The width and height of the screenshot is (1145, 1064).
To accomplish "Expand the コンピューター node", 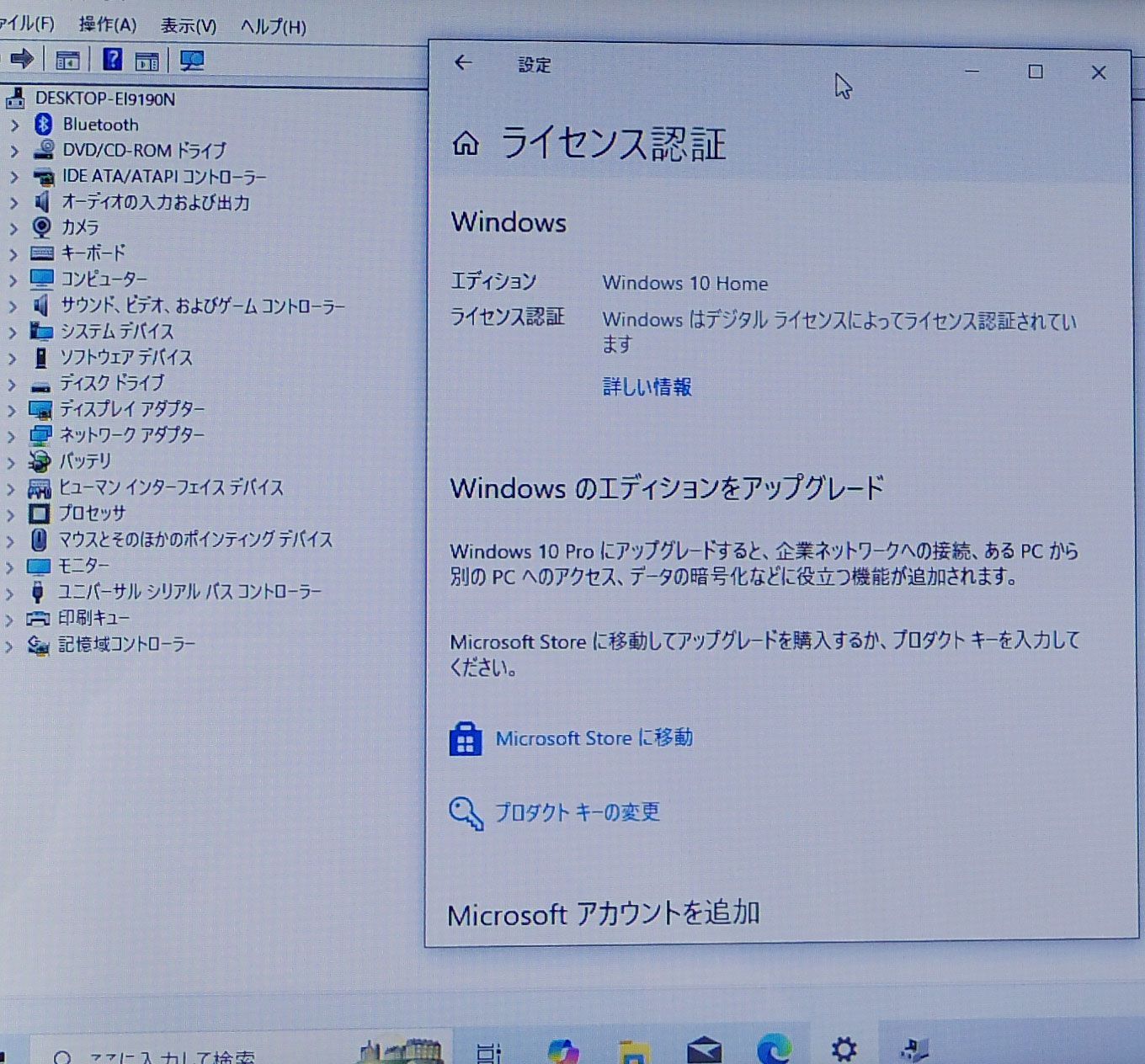I will click(13, 279).
